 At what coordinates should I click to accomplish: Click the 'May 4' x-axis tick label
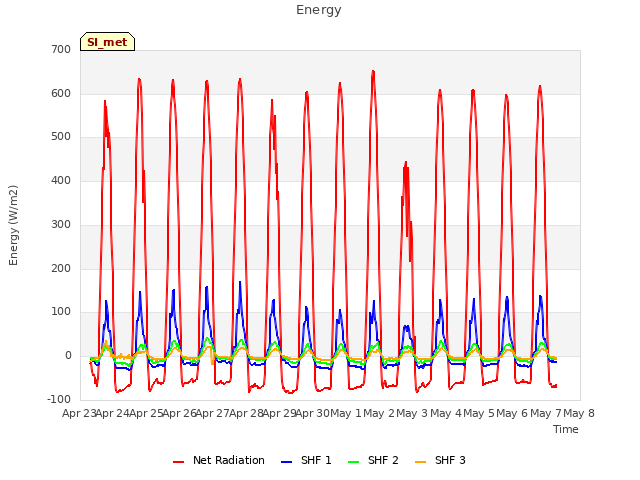(446, 413)
